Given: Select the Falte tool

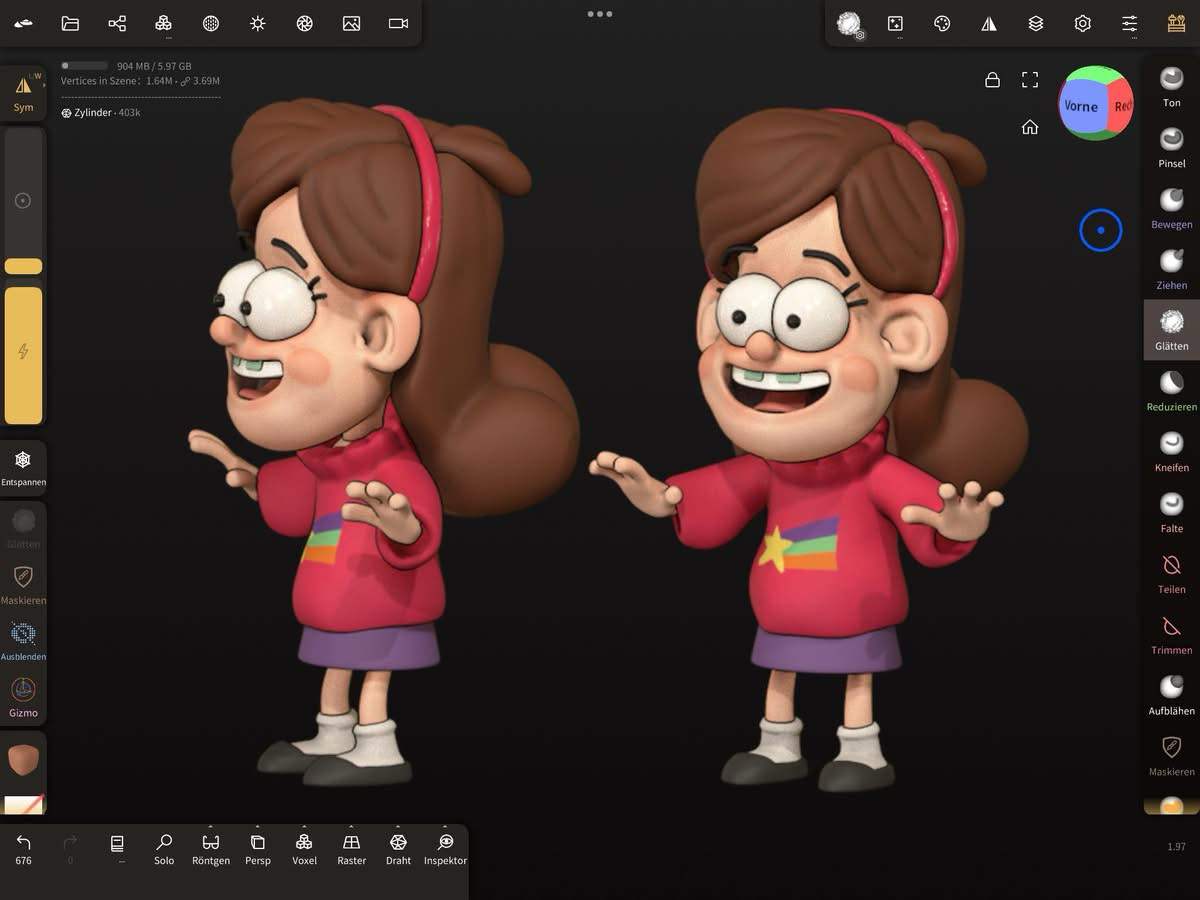Looking at the screenshot, I should click(x=1171, y=512).
